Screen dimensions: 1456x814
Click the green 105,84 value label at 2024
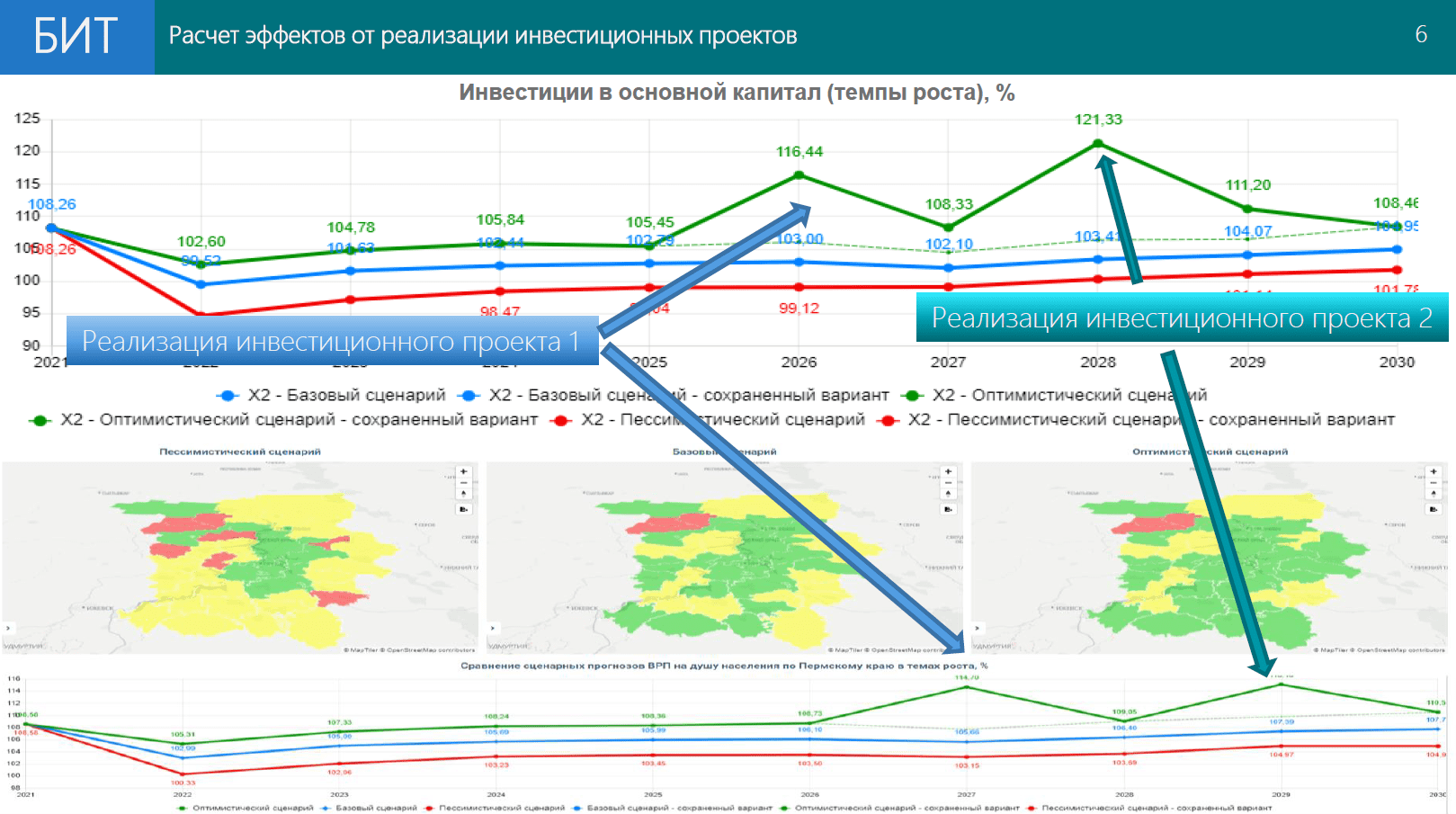pos(500,219)
